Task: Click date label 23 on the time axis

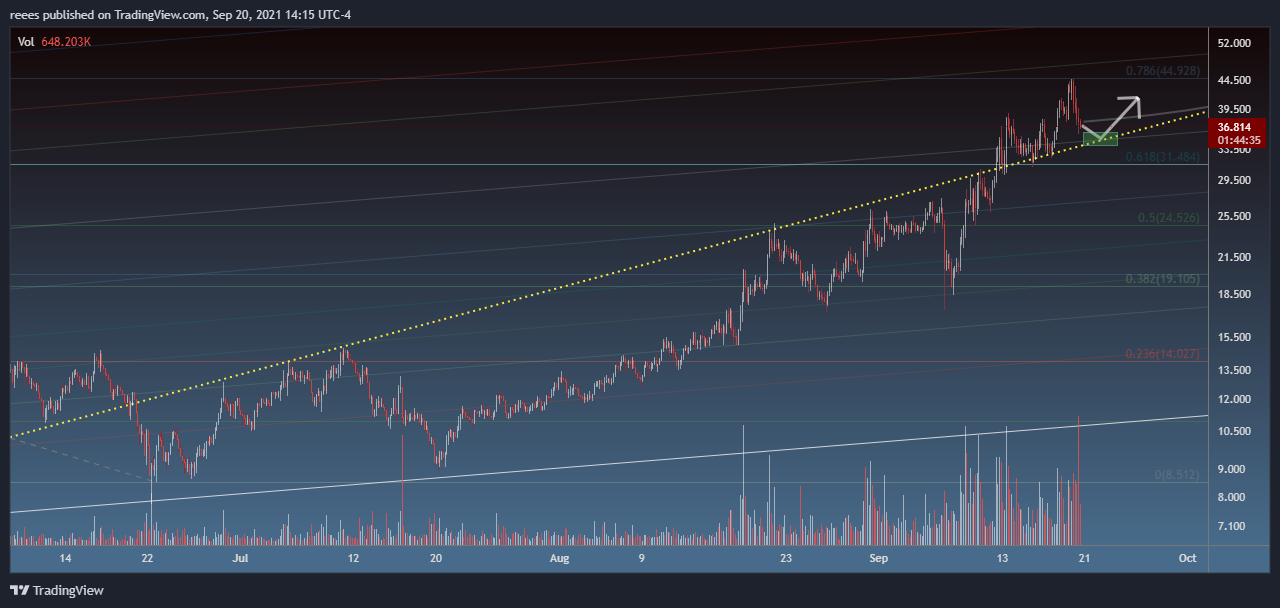Action: (786, 558)
